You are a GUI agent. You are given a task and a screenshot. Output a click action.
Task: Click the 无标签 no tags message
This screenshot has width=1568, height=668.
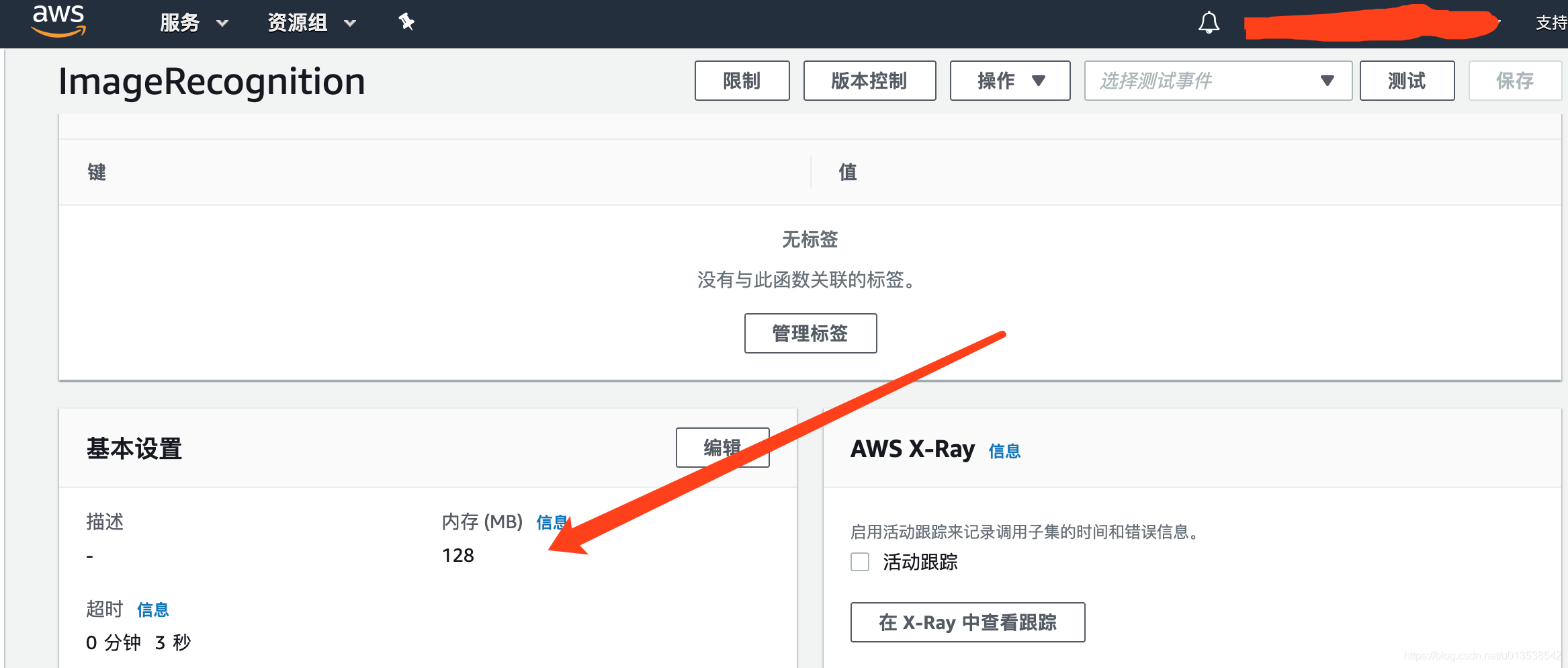[x=810, y=239]
